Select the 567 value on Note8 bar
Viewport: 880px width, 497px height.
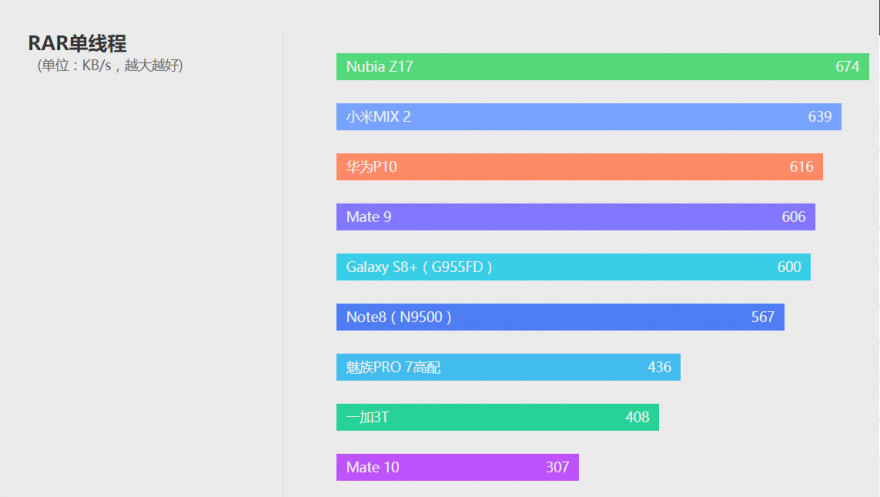click(762, 317)
